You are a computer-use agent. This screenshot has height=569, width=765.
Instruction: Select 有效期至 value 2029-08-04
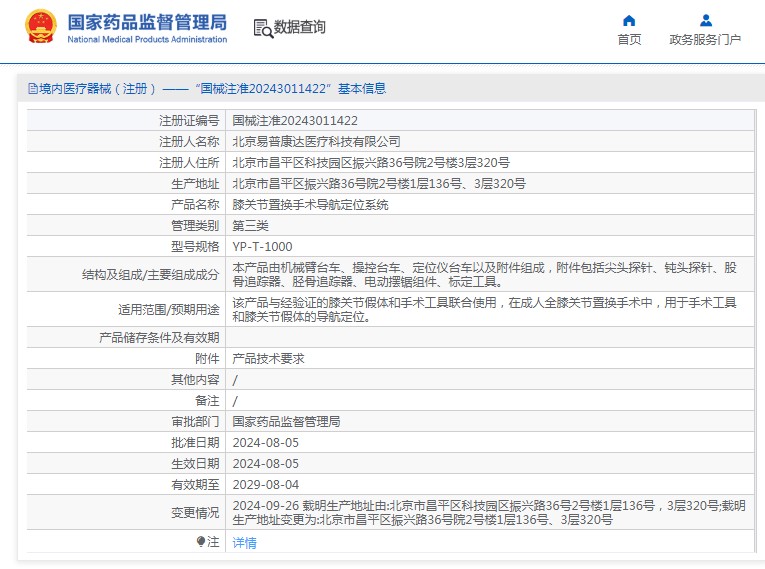point(265,484)
